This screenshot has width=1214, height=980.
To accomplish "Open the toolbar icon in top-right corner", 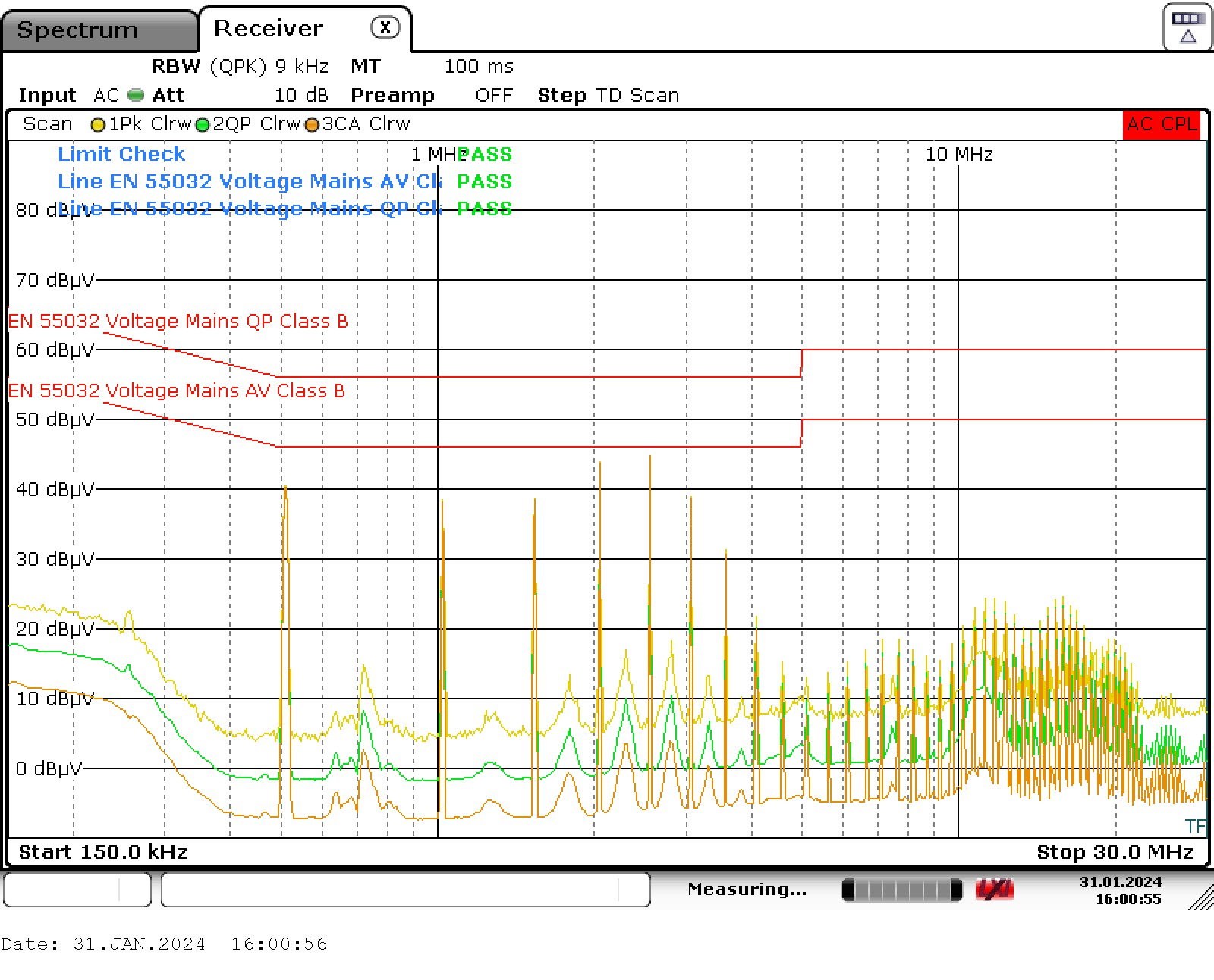I will coord(1187,27).
